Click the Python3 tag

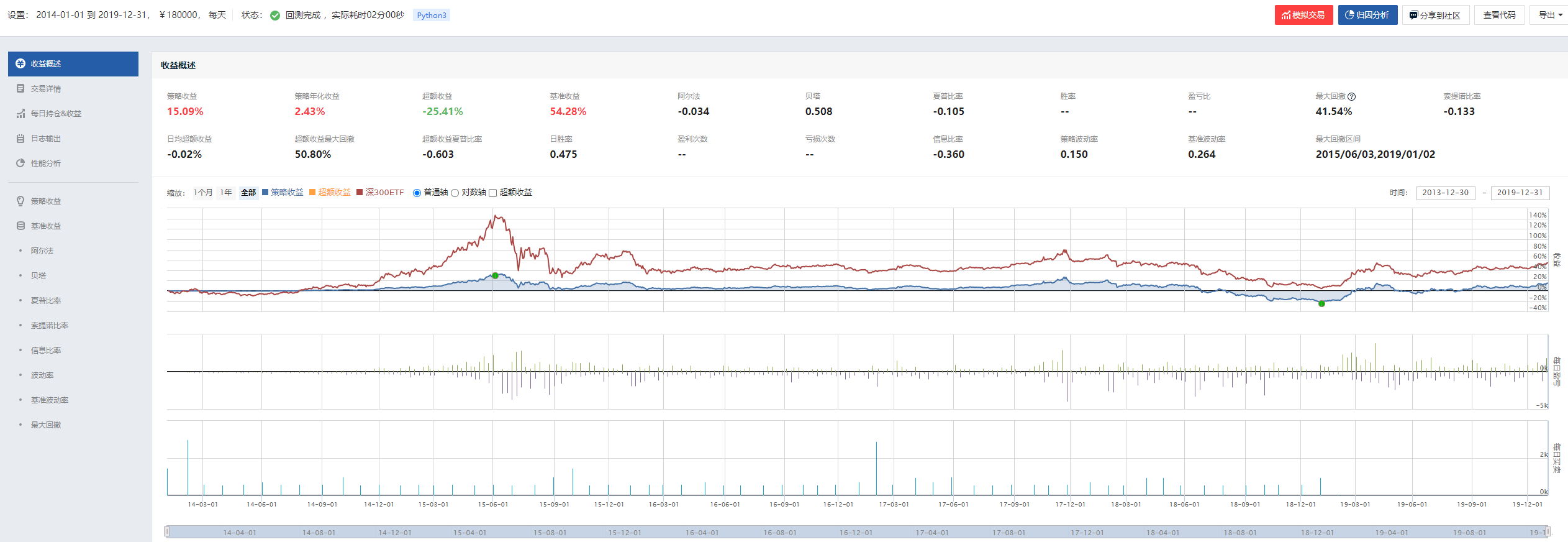[432, 16]
